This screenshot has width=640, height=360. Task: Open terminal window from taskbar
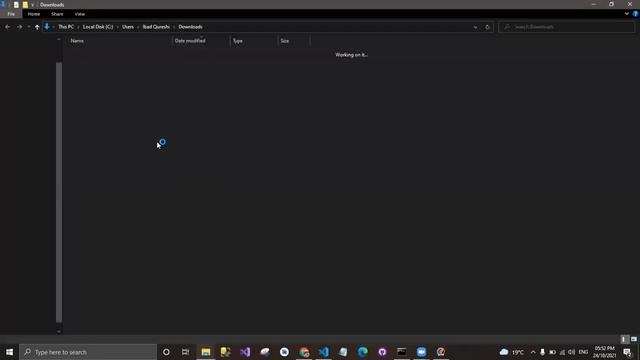402,352
